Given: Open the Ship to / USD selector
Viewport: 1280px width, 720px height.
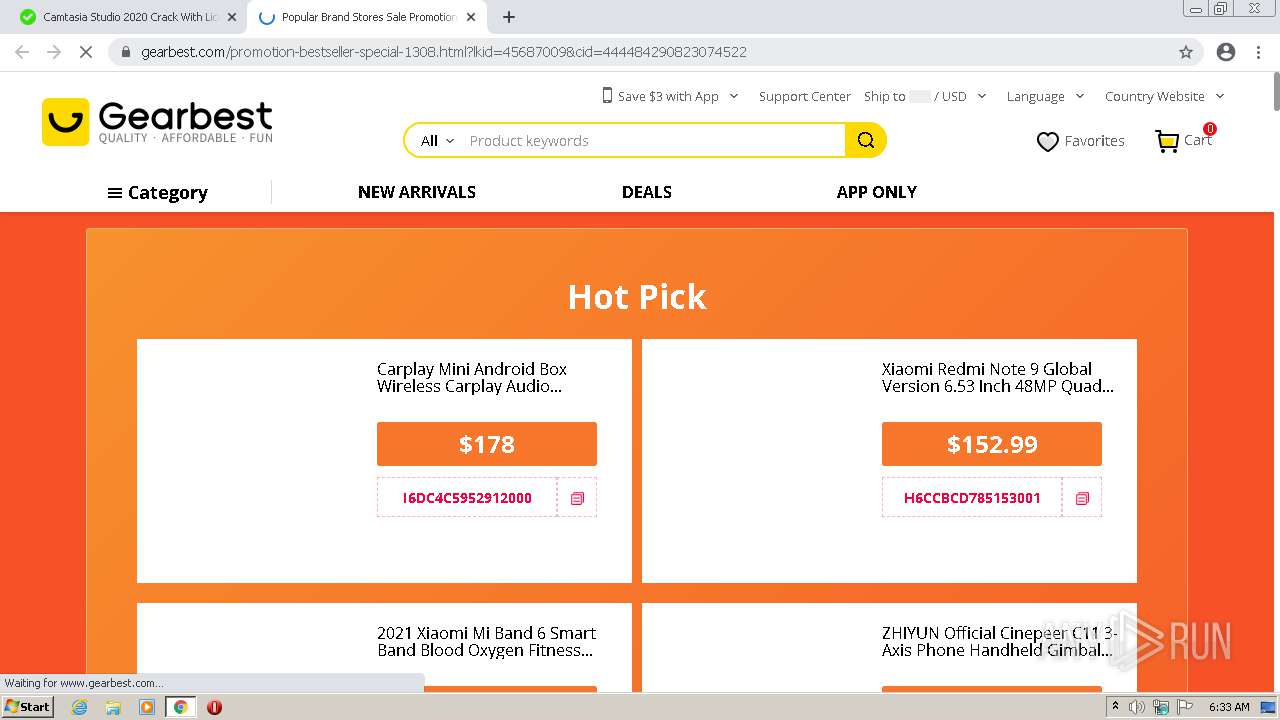Looking at the screenshot, I should 925,96.
